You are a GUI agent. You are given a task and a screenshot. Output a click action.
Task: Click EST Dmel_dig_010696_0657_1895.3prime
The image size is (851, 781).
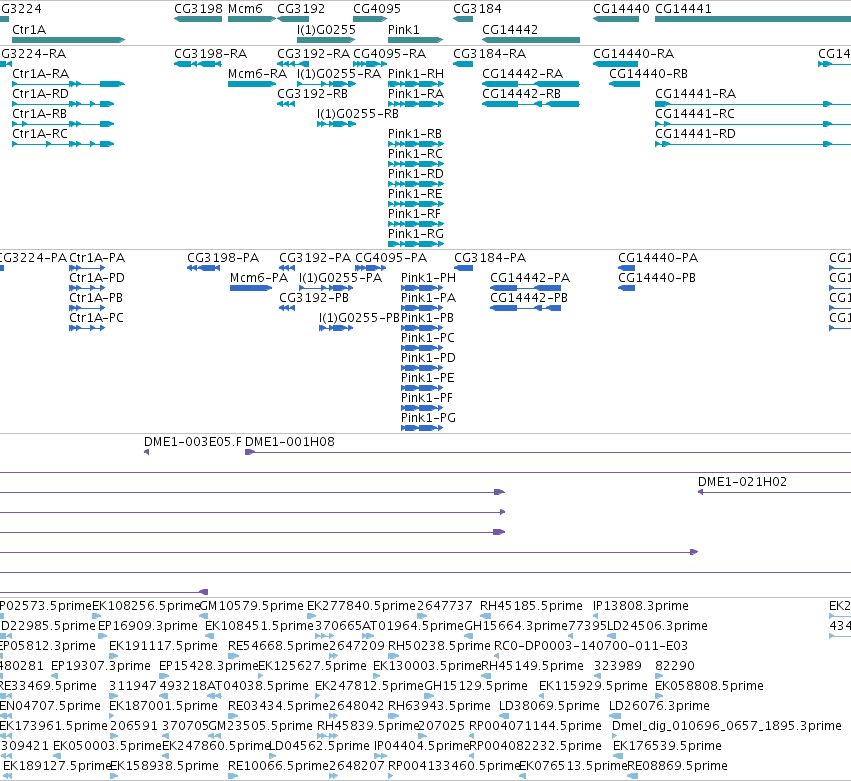point(615,736)
